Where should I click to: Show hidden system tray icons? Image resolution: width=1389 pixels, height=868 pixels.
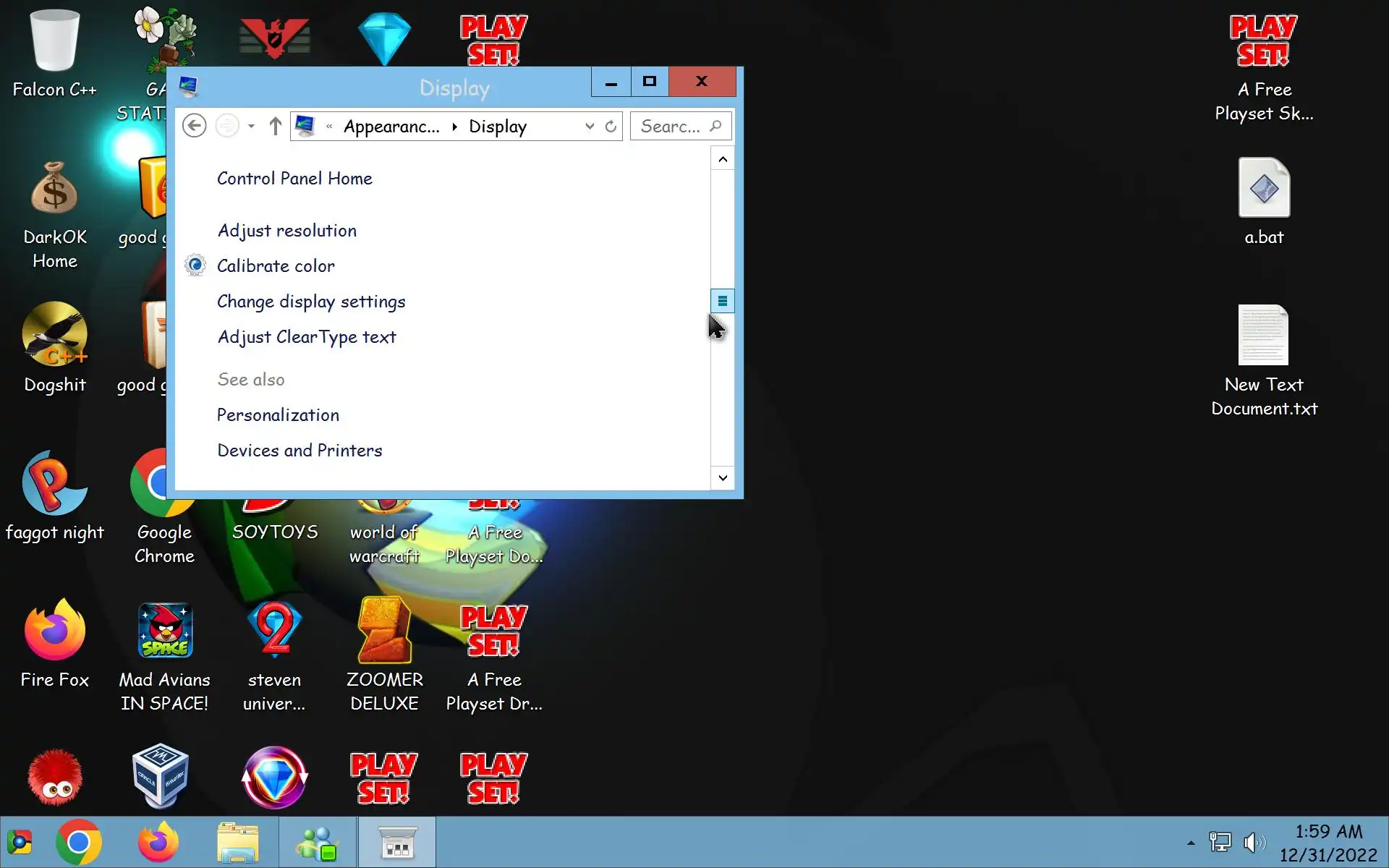1191,843
